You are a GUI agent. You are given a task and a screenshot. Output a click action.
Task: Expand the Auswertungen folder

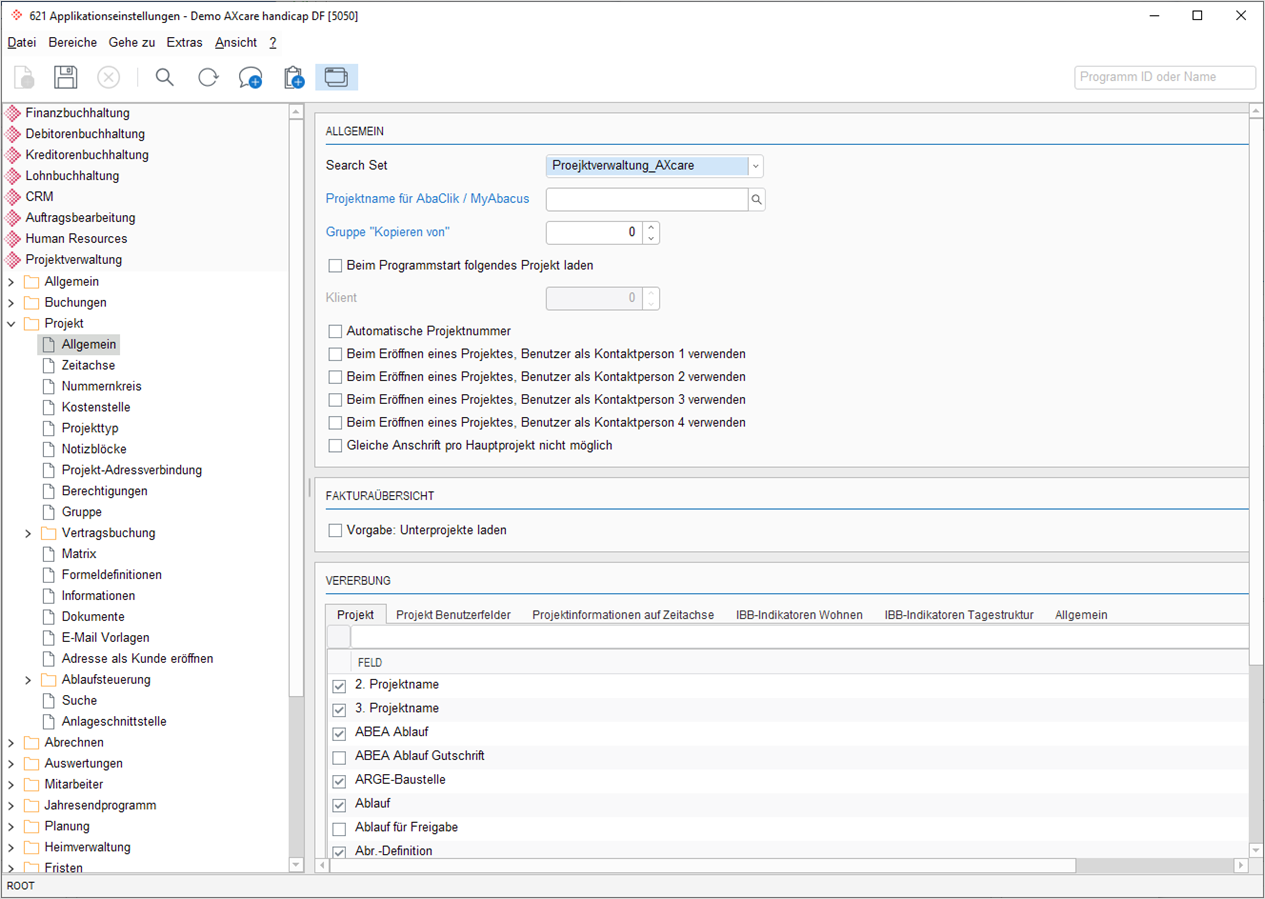11,764
